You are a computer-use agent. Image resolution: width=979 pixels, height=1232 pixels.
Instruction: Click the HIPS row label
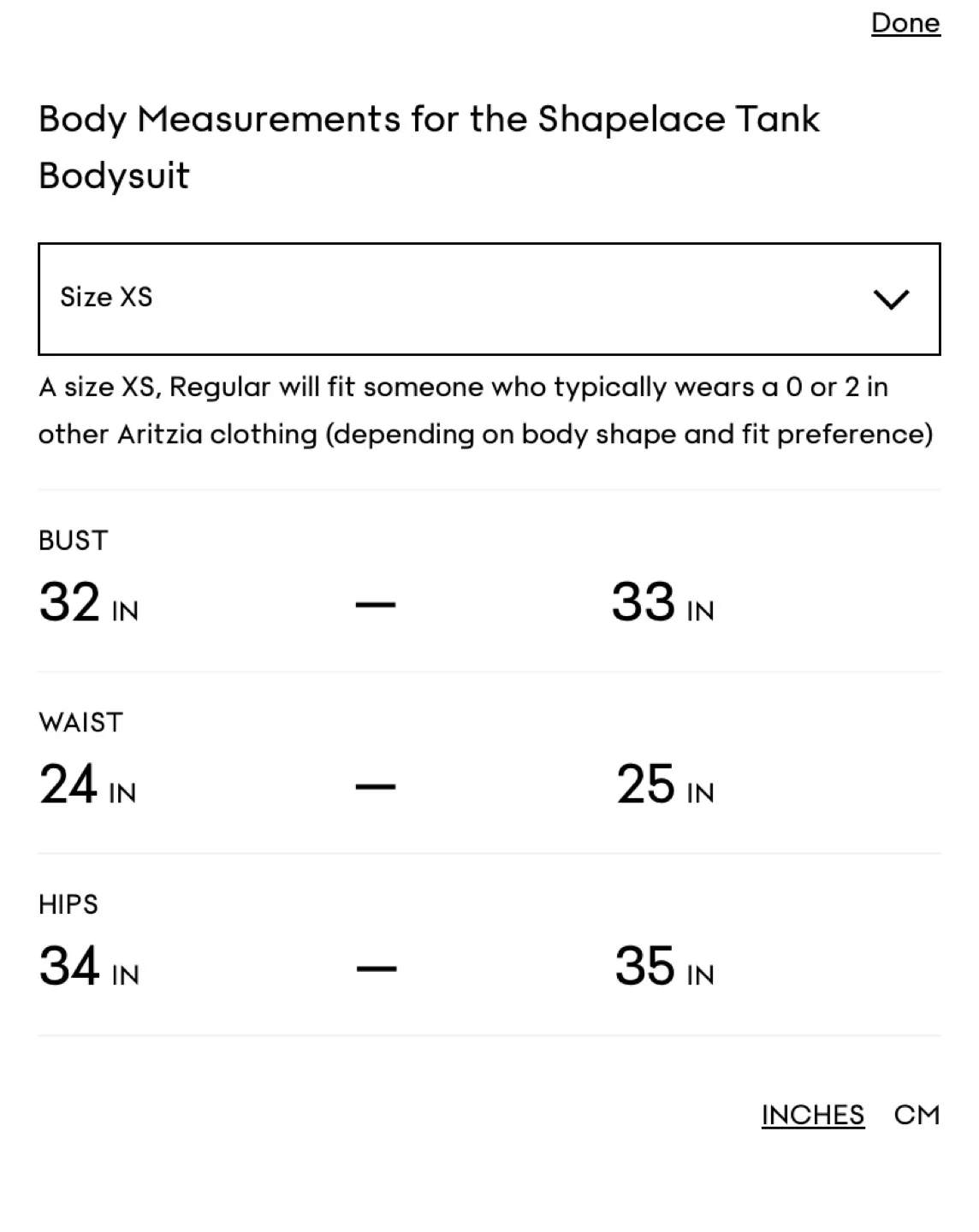(68, 903)
